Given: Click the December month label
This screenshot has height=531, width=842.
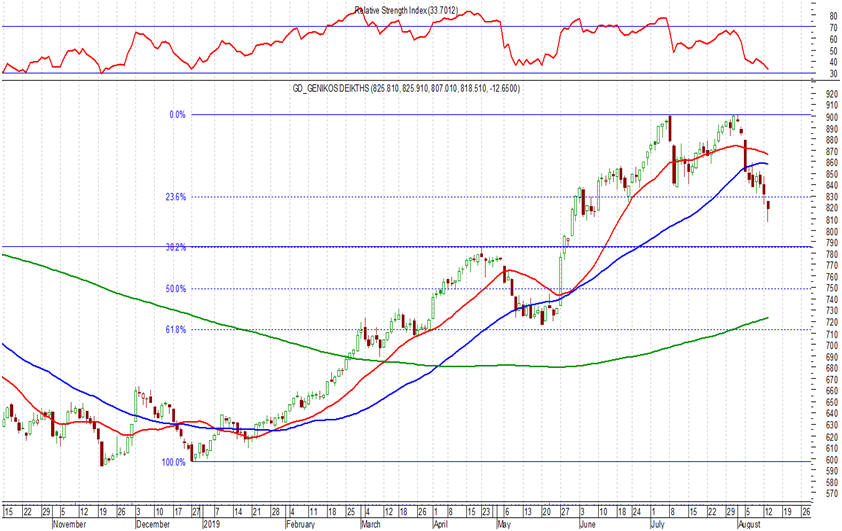Looking at the screenshot, I should pos(153,524).
